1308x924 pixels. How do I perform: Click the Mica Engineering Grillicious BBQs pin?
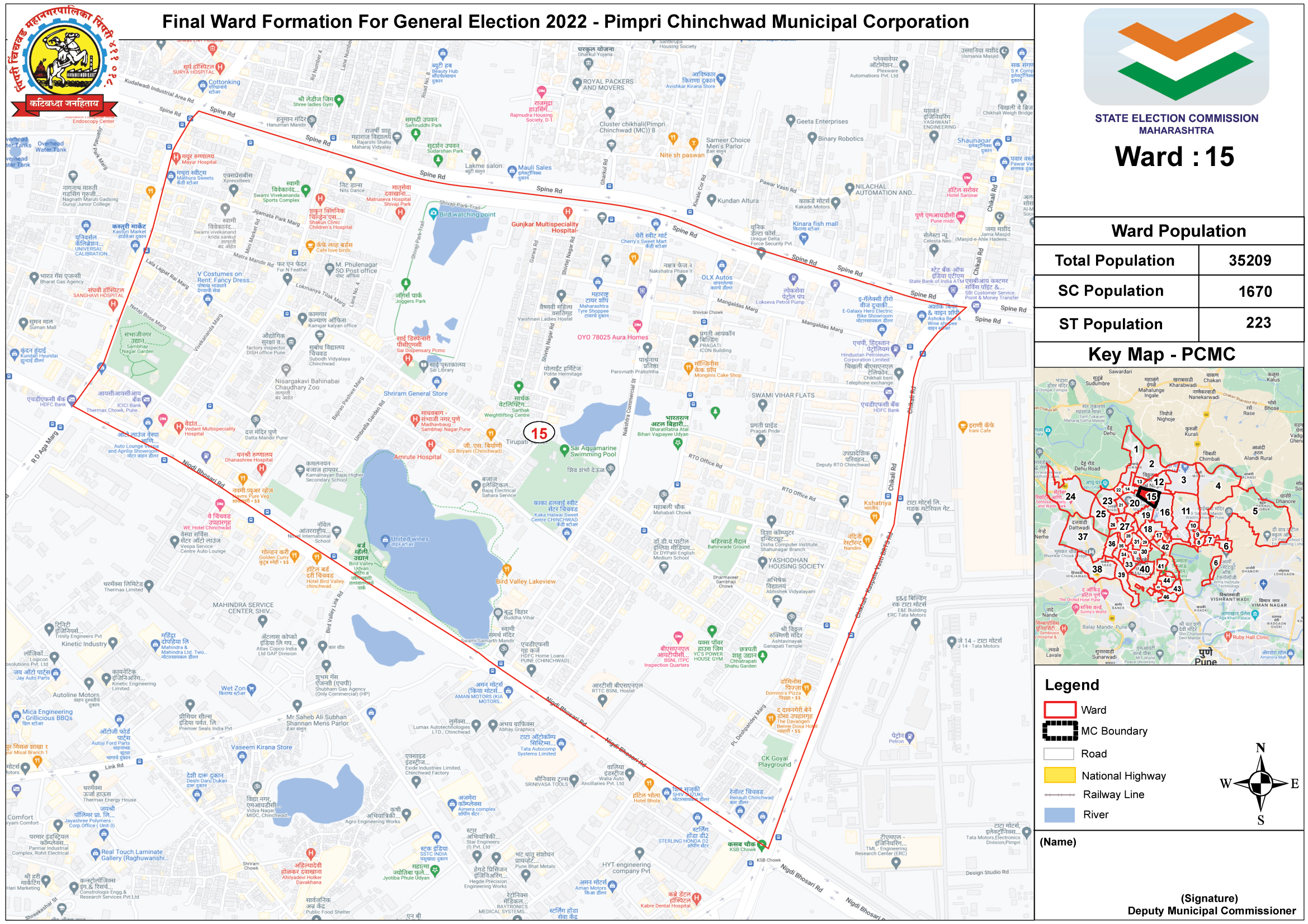coord(16,715)
